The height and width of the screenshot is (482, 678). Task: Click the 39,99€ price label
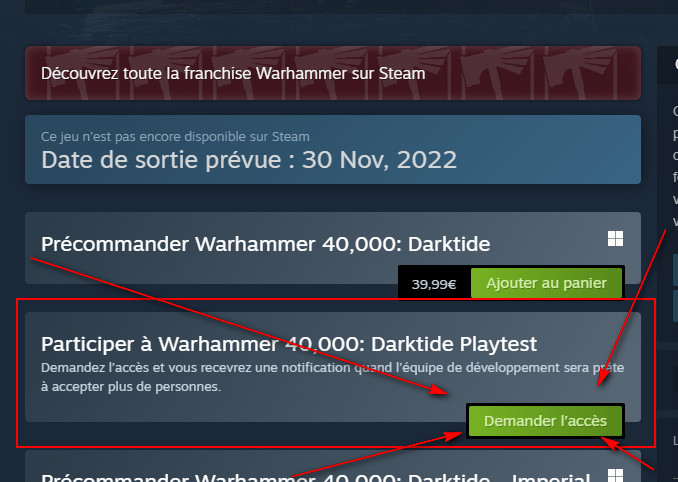point(434,284)
